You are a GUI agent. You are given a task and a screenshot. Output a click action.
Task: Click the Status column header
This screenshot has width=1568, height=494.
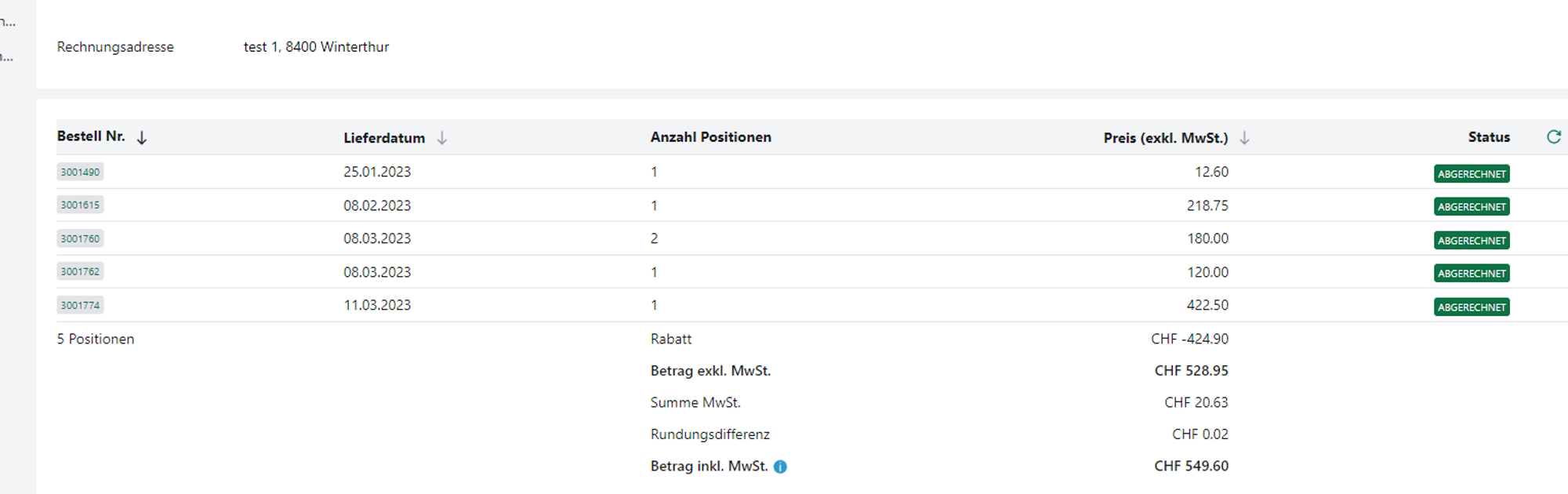click(x=1488, y=137)
